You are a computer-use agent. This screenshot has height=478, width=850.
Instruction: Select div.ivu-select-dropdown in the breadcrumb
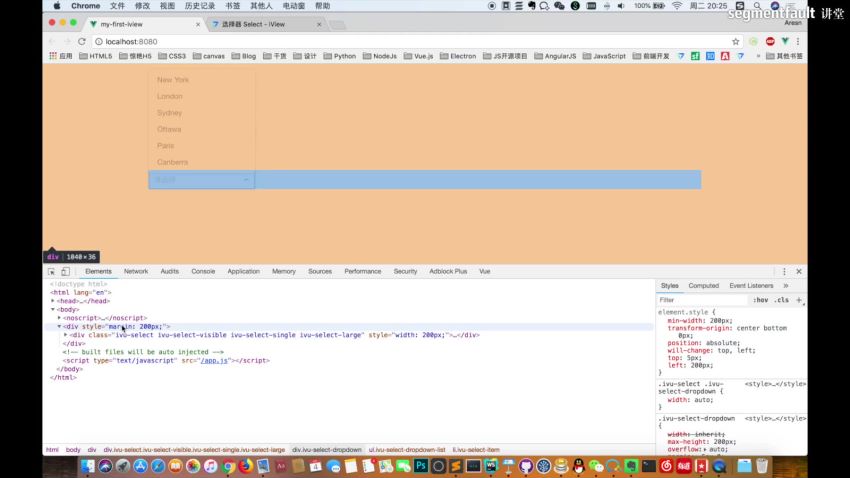tap(327, 450)
